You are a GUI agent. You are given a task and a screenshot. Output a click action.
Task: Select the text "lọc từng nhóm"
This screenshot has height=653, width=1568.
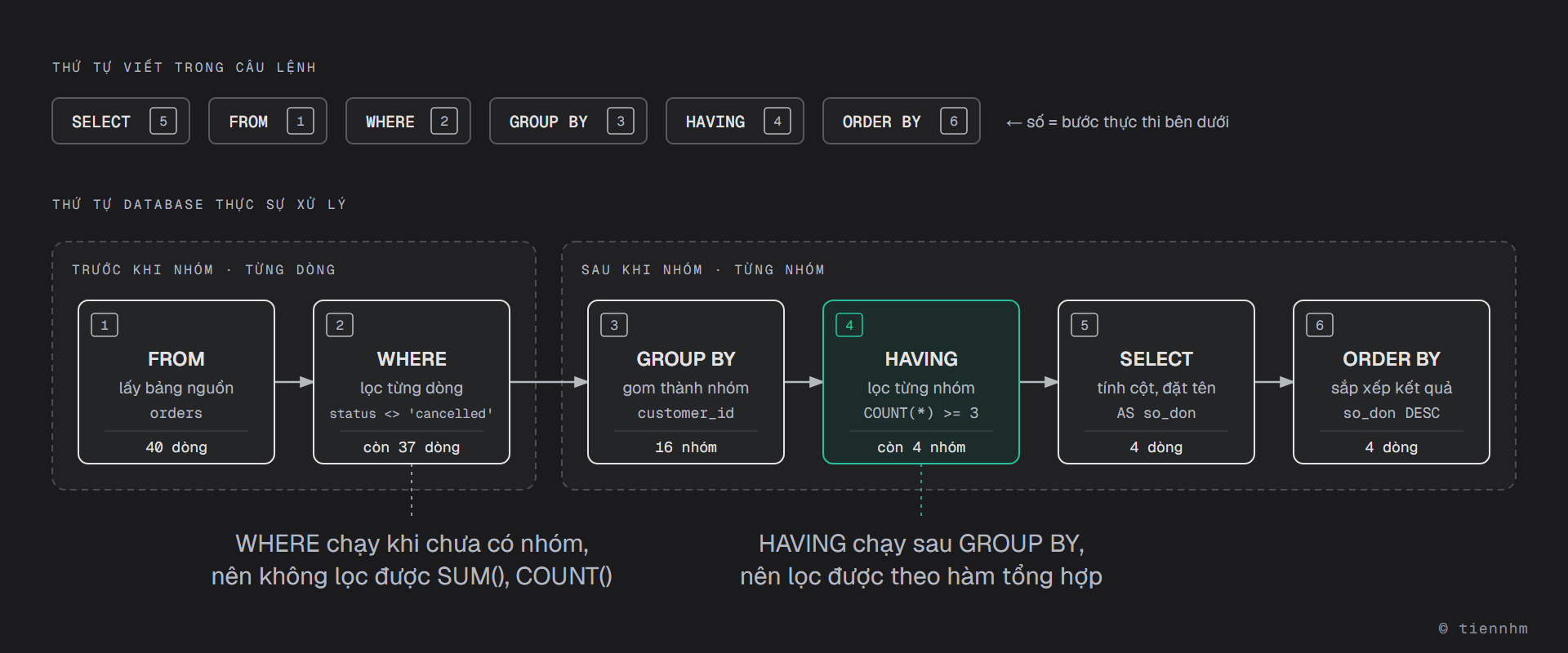(921, 388)
